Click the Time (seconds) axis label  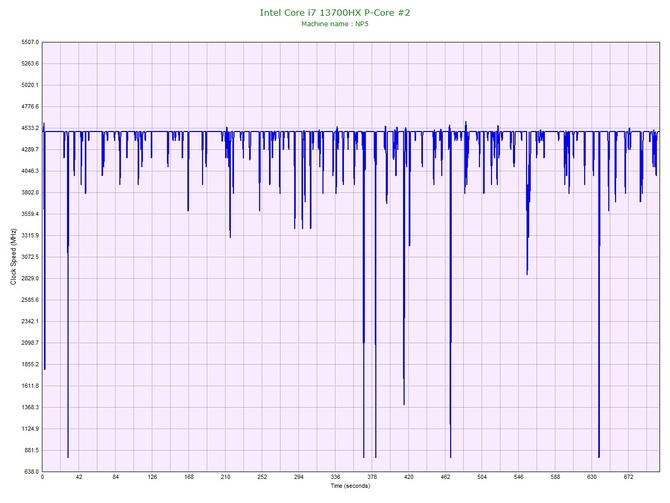point(350,486)
